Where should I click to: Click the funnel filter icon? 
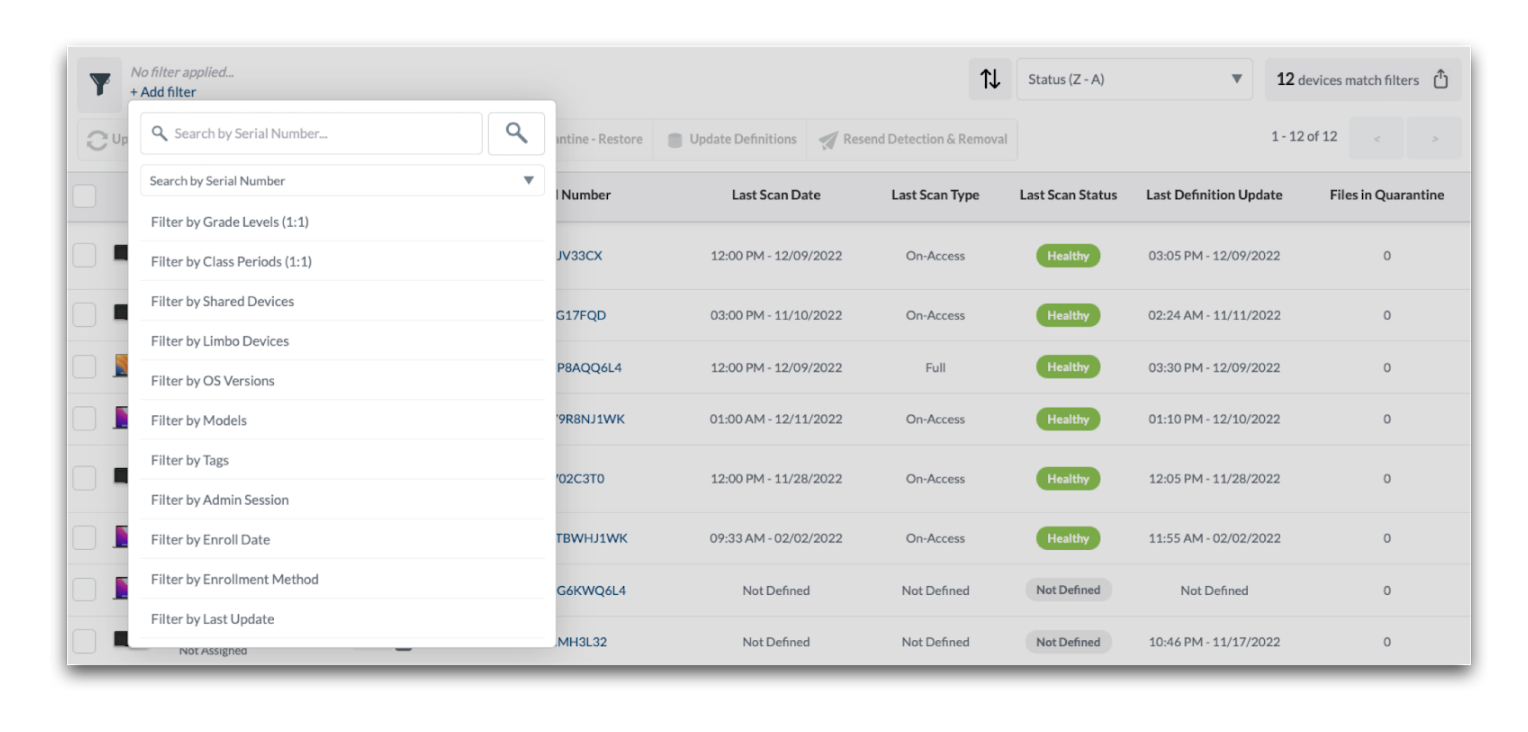pyautogui.click(x=100, y=84)
